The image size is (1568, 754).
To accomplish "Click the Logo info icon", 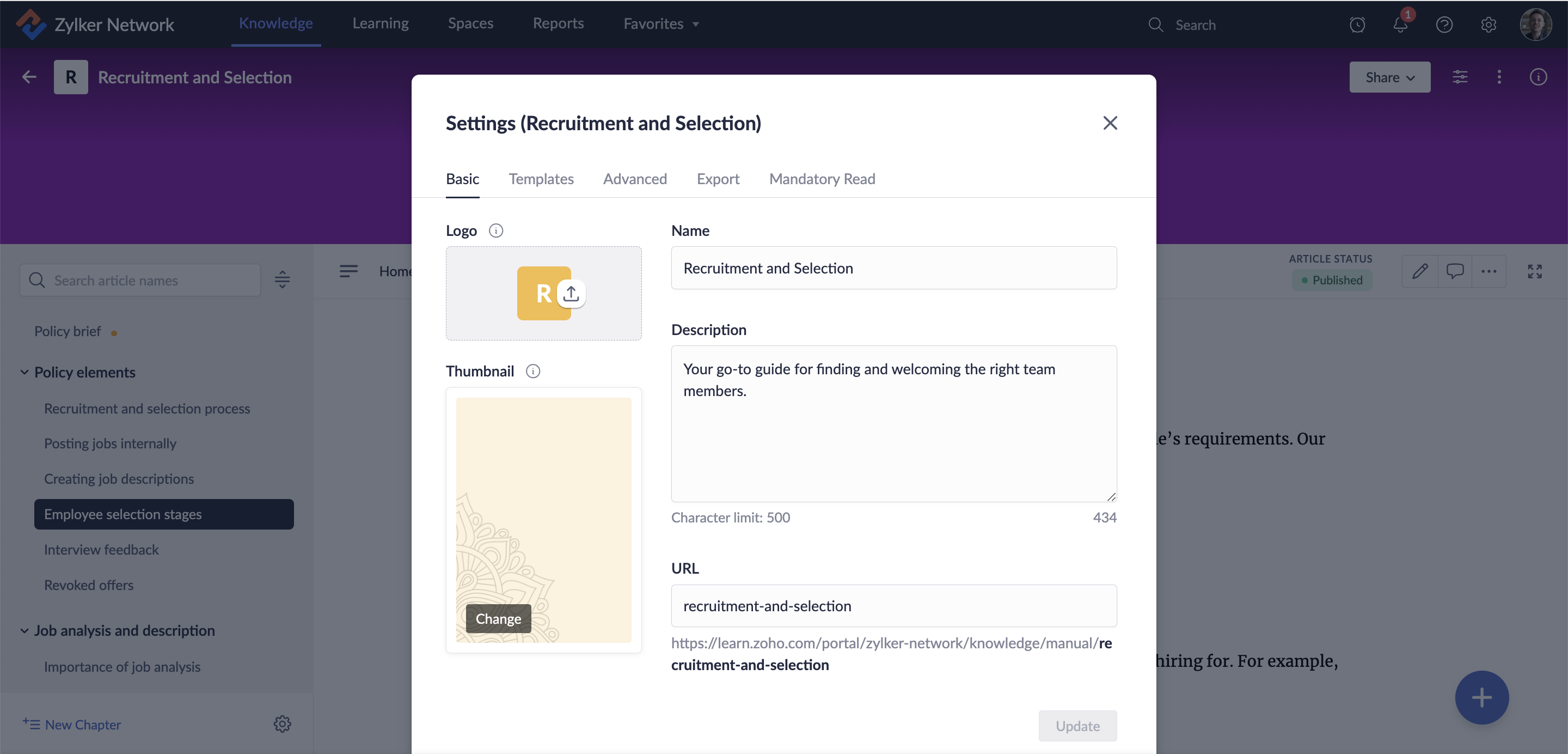I will click(495, 231).
